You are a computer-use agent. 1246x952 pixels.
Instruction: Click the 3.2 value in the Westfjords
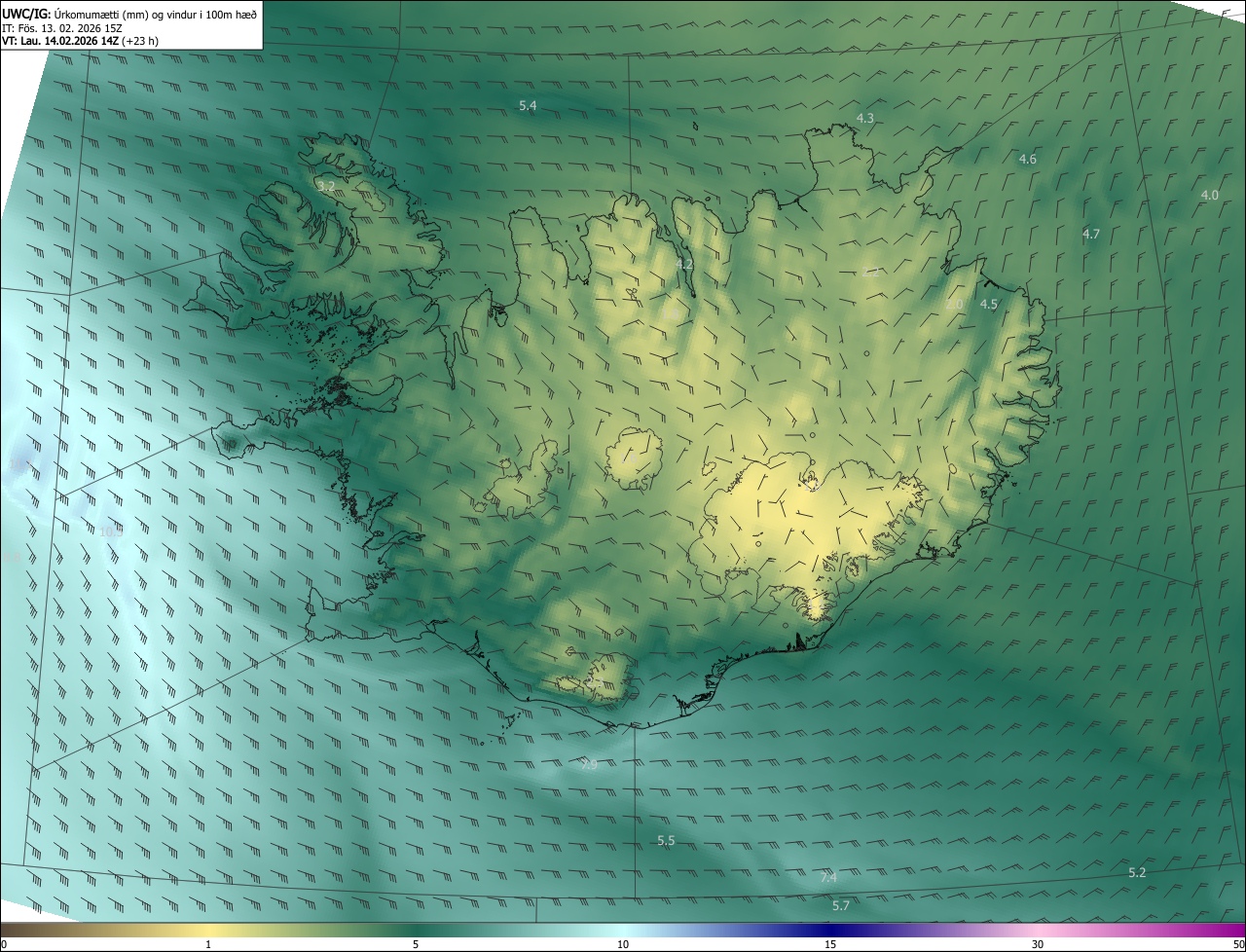point(326,185)
